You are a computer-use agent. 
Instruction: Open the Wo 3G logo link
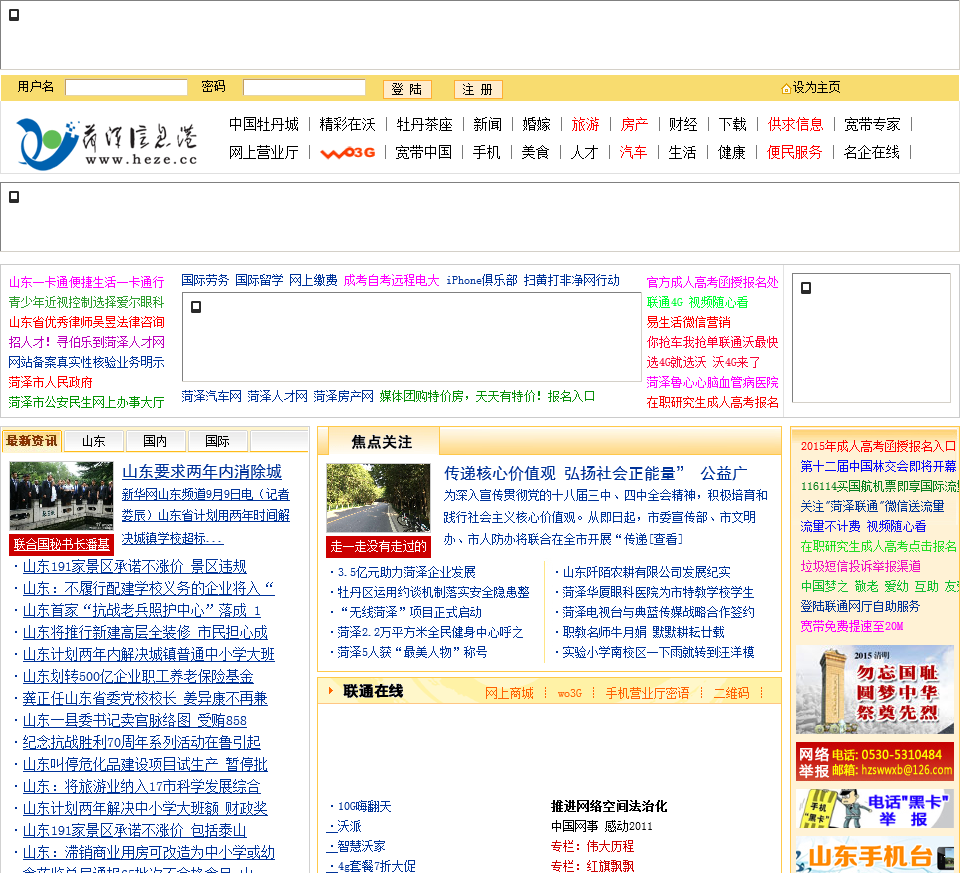click(x=348, y=152)
